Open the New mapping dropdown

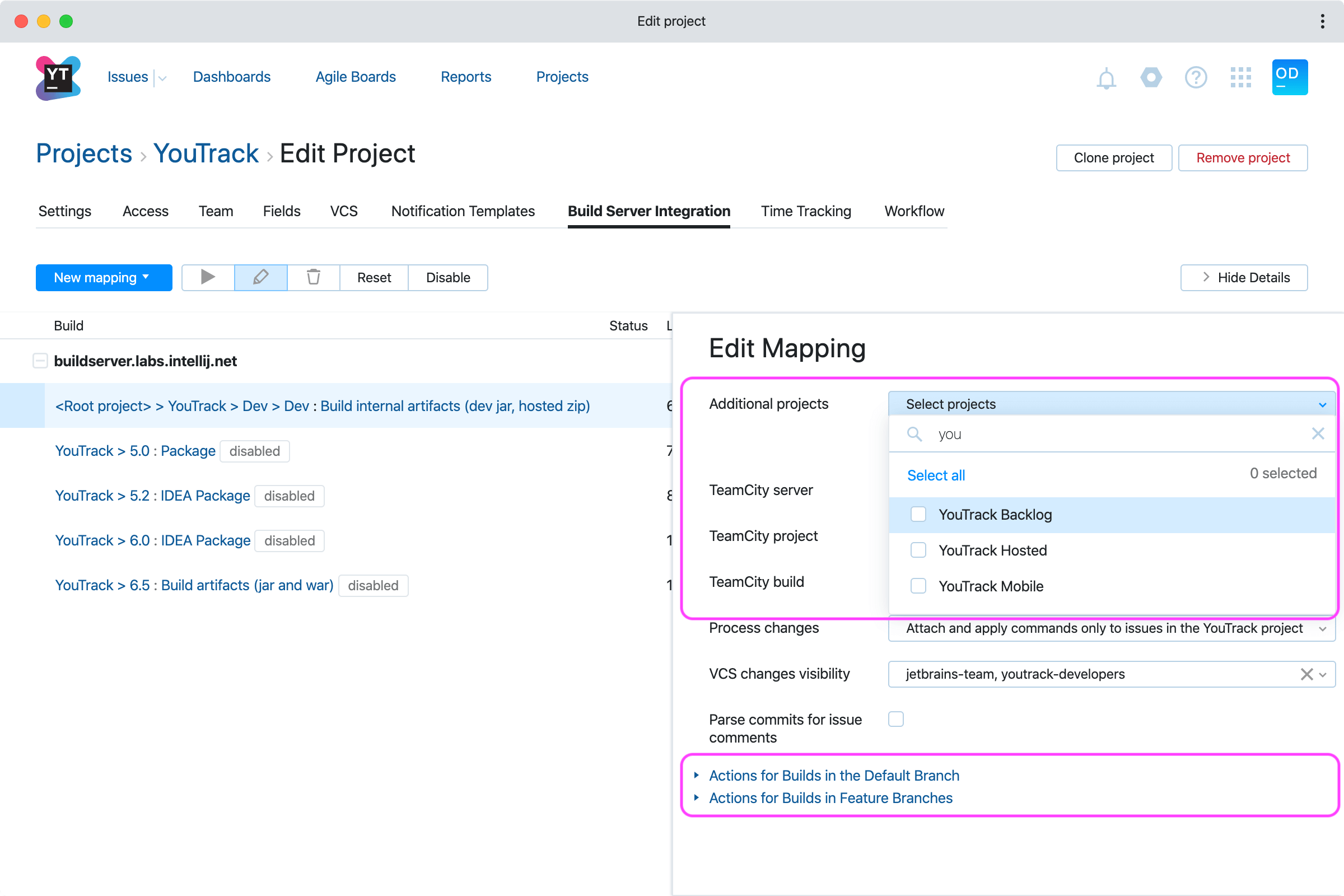[104, 278]
